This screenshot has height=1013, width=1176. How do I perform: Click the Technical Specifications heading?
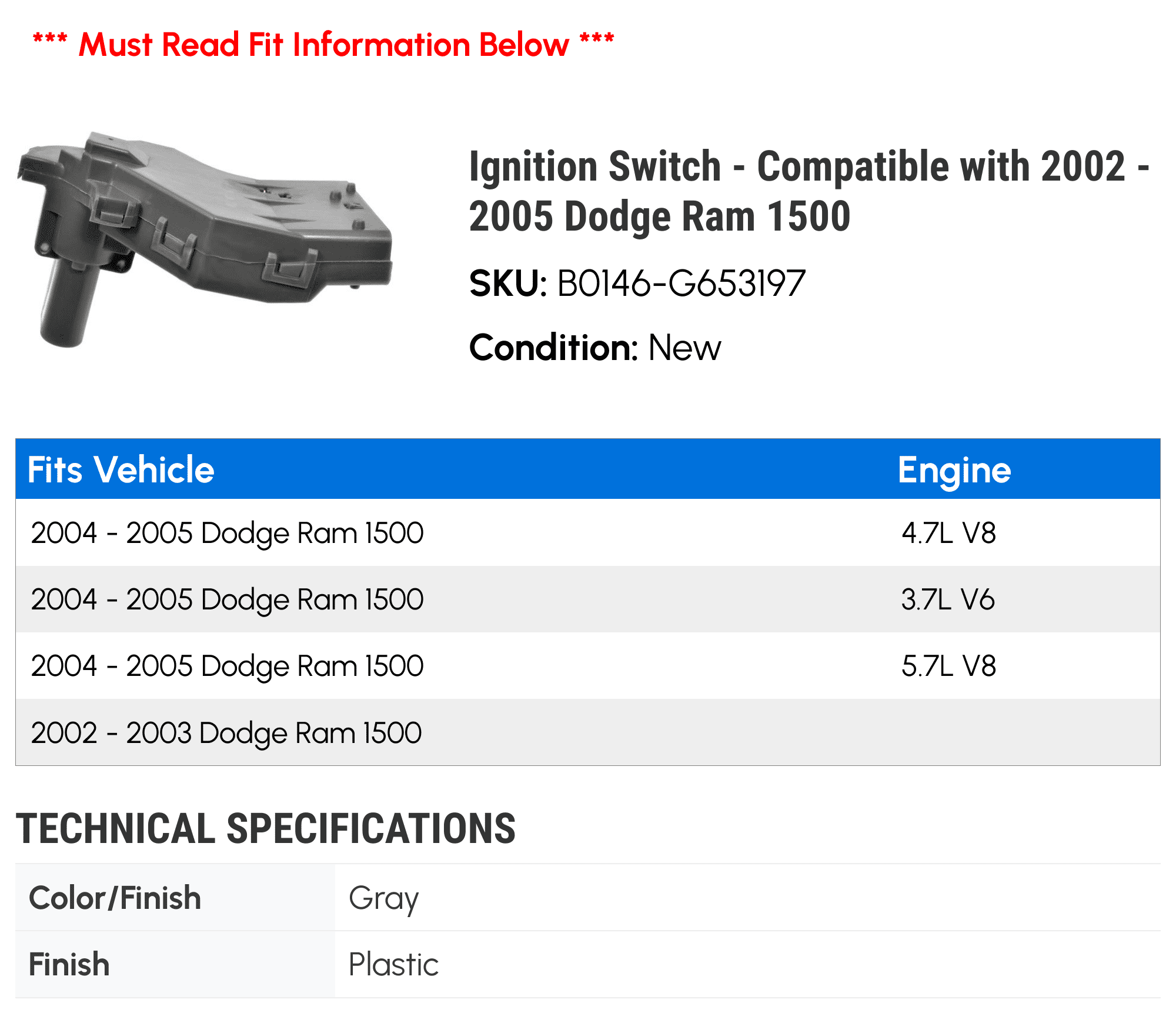[266, 829]
